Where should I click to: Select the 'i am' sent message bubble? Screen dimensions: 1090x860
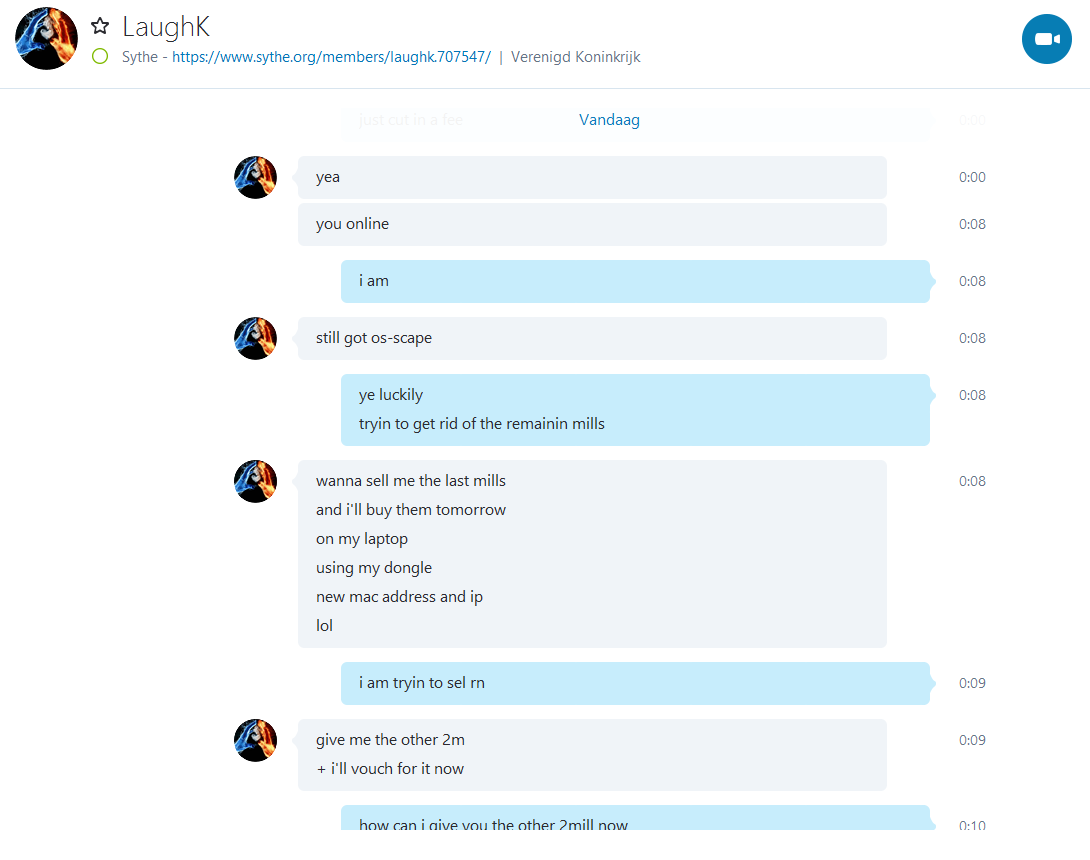point(635,281)
